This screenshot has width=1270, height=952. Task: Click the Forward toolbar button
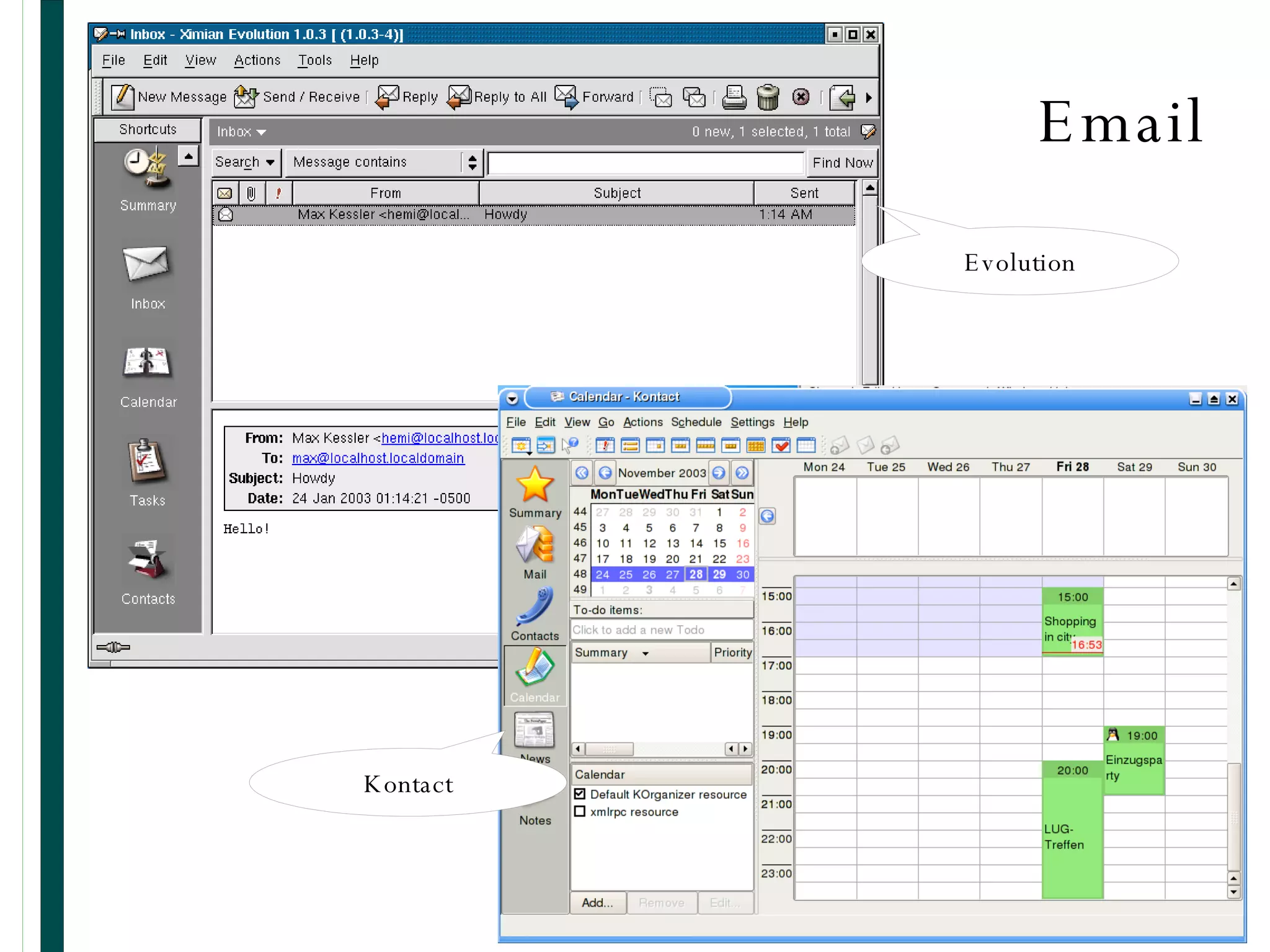(594, 97)
